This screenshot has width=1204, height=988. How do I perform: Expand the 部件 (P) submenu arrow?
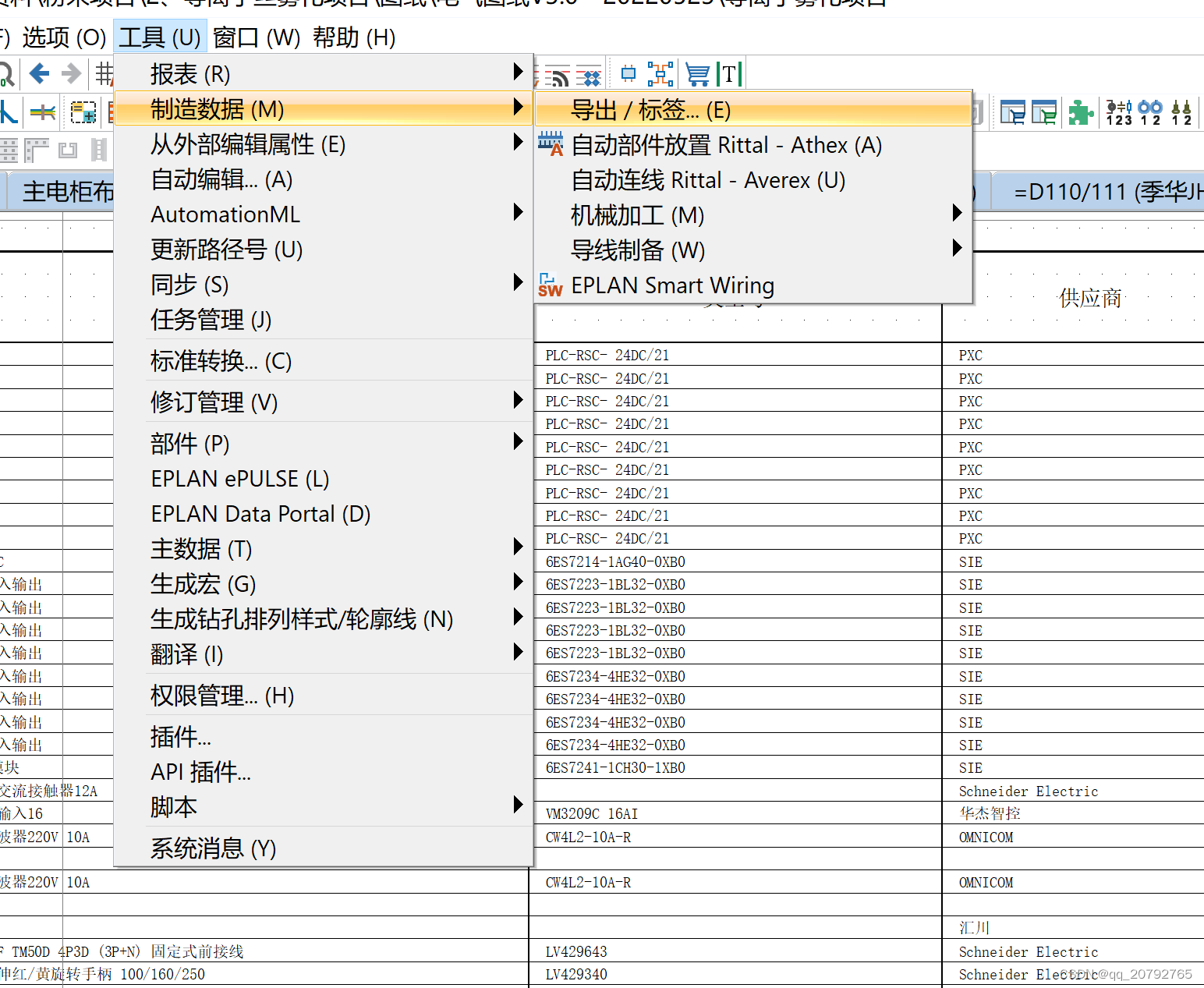point(518,441)
